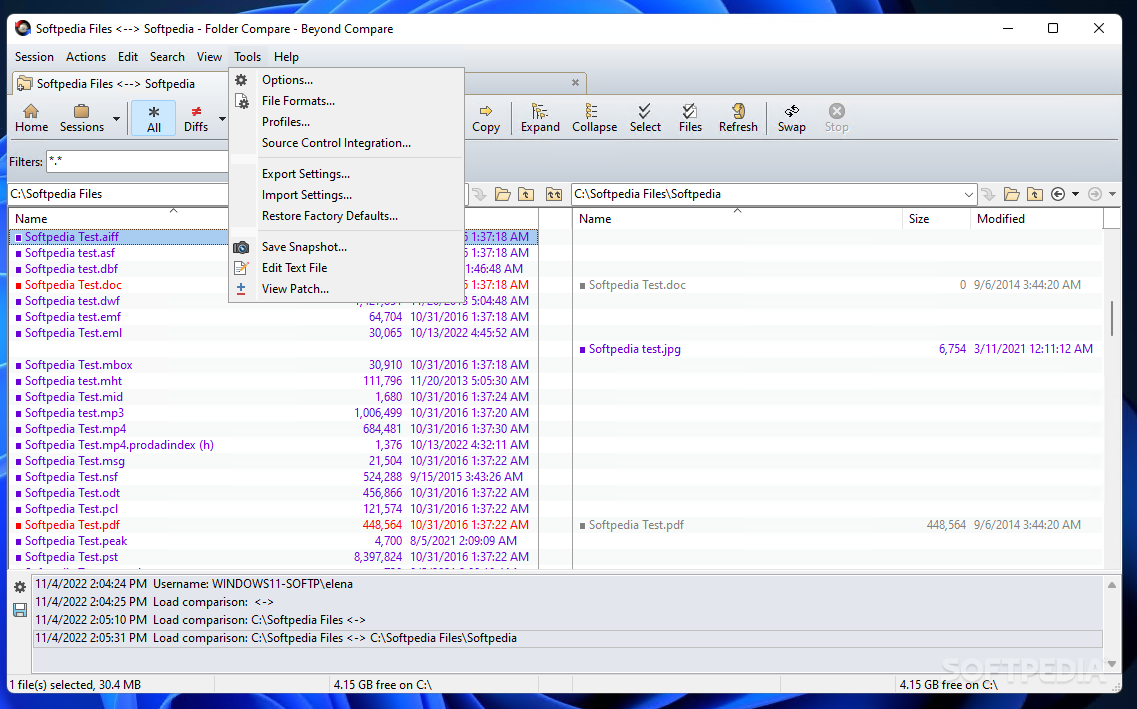Swap the left and right sides
Viewport: 1137px width, 709px height.
[x=792, y=118]
